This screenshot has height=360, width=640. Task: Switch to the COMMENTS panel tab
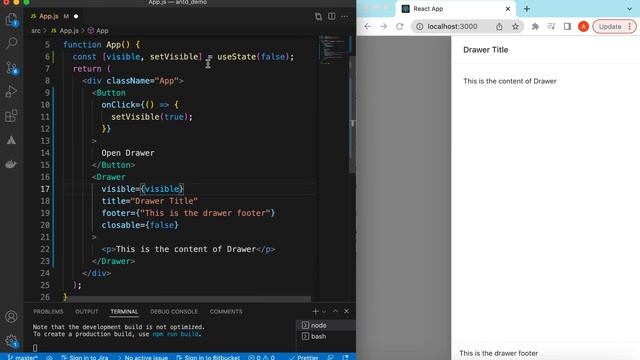coord(226,311)
